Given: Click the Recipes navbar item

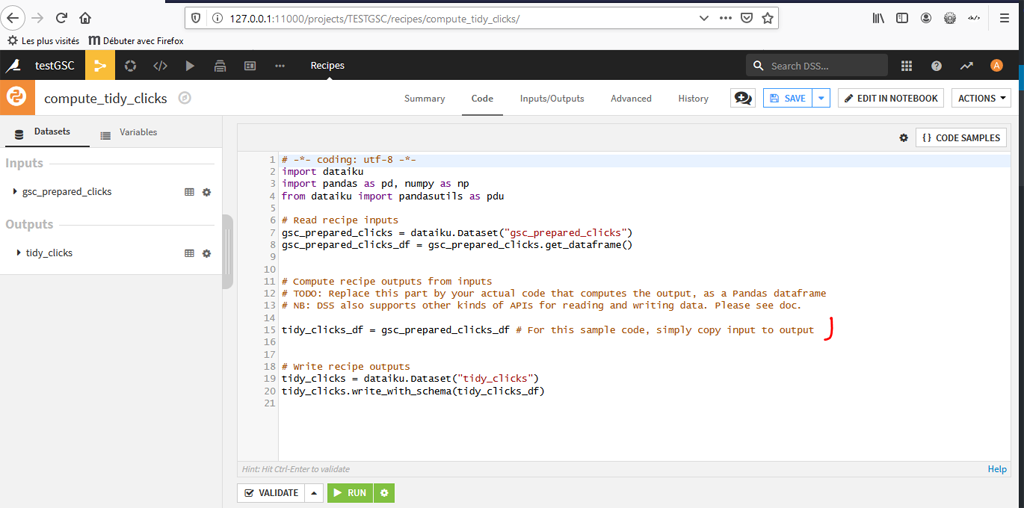Looking at the screenshot, I should 327,65.
